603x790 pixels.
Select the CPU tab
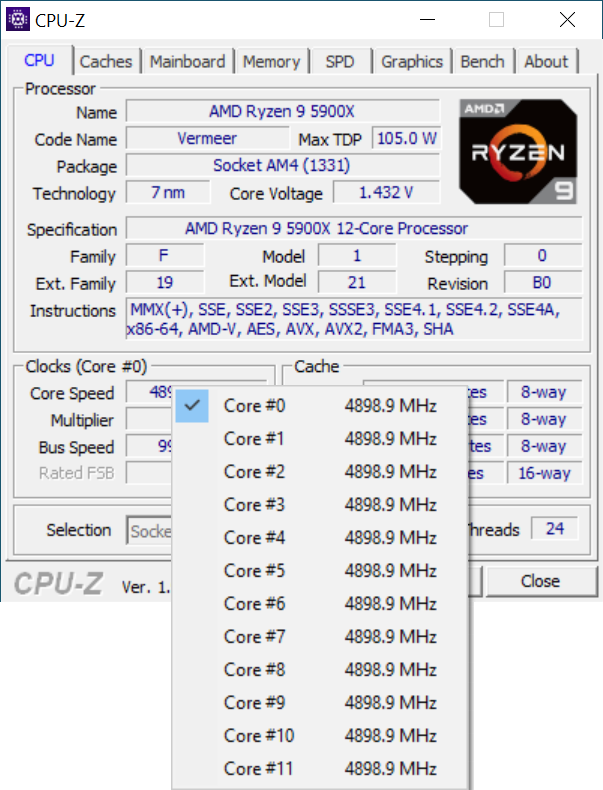tap(39, 60)
